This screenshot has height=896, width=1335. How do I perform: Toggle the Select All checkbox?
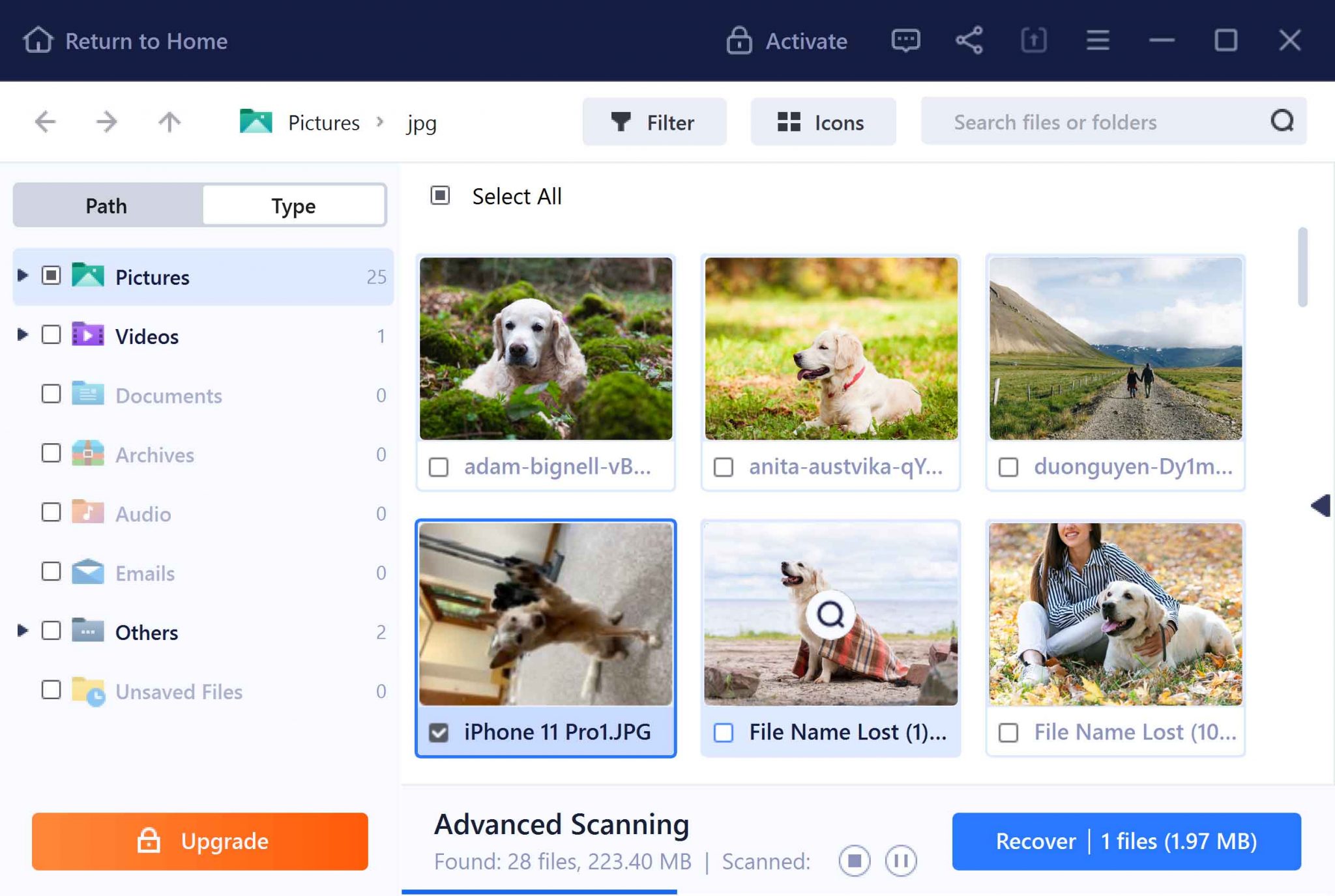[441, 195]
